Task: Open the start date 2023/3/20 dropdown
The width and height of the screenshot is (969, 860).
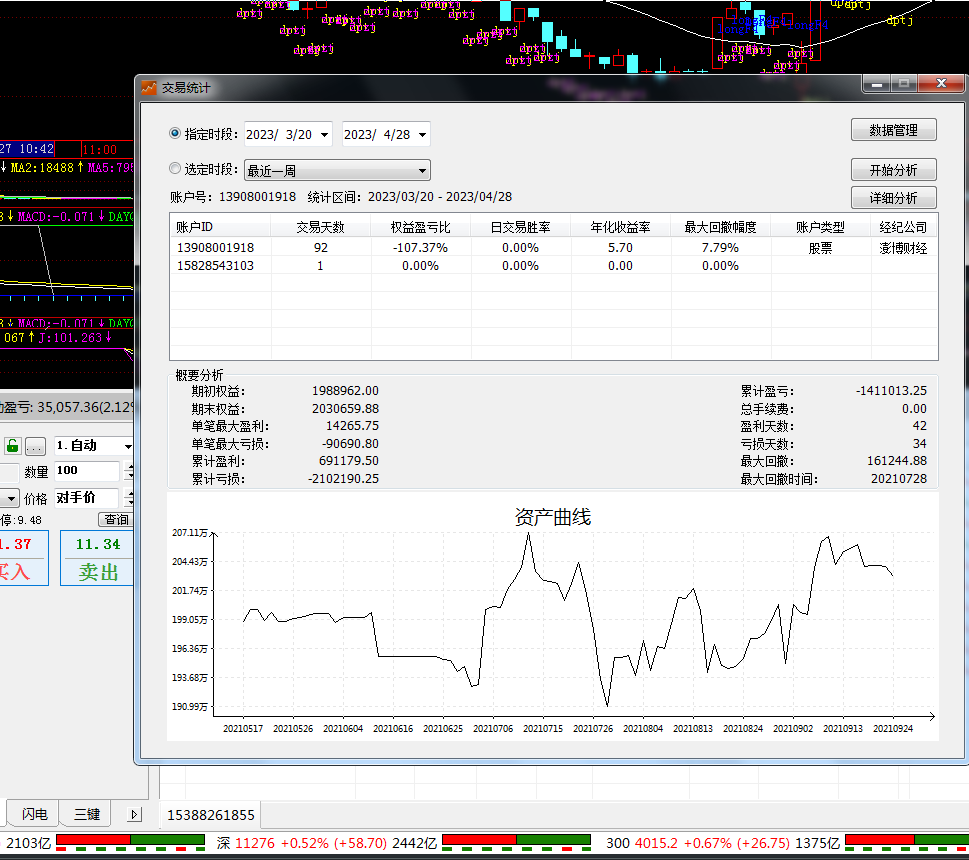Action: [x=324, y=135]
